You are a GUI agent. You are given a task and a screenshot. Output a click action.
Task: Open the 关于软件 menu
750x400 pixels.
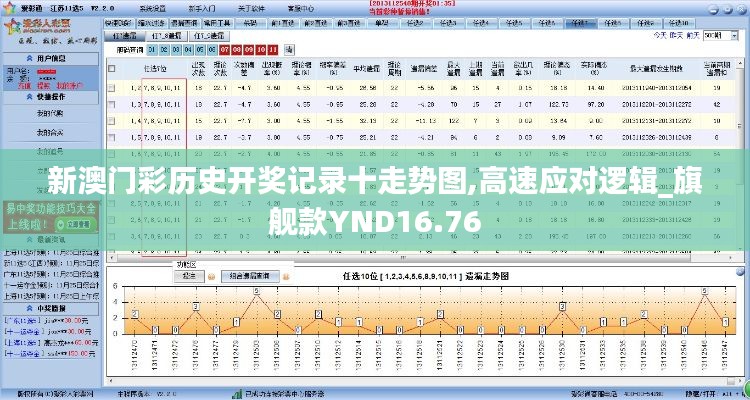[252, 9]
